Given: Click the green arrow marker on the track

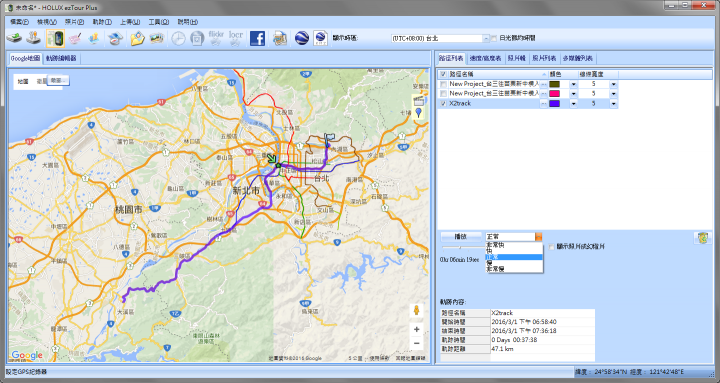Looking at the screenshot, I should click(272, 159).
